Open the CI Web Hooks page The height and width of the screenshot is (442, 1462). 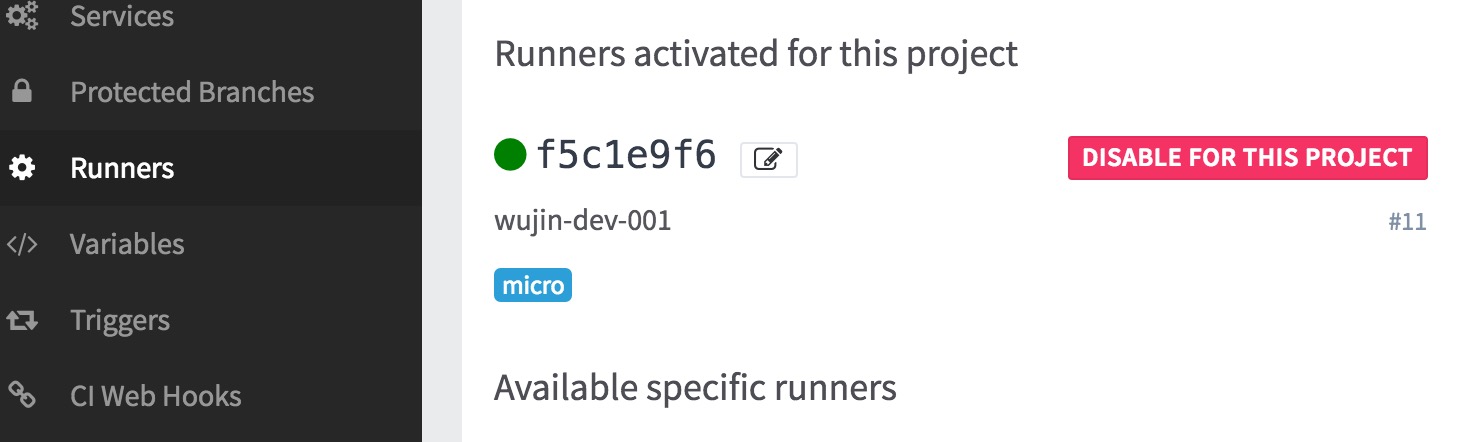pyautogui.click(x=156, y=396)
